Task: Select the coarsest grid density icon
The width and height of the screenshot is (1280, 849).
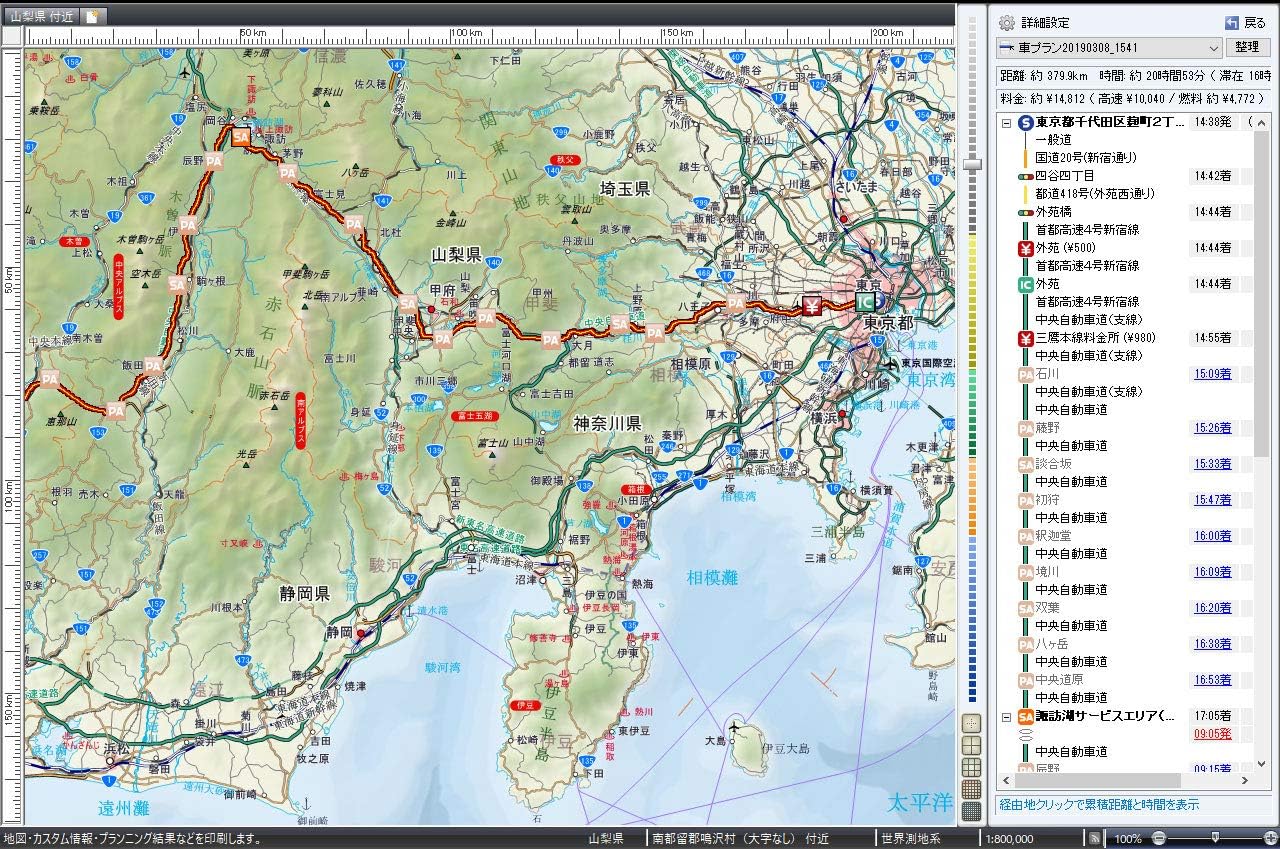Action: [x=971, y=723]
